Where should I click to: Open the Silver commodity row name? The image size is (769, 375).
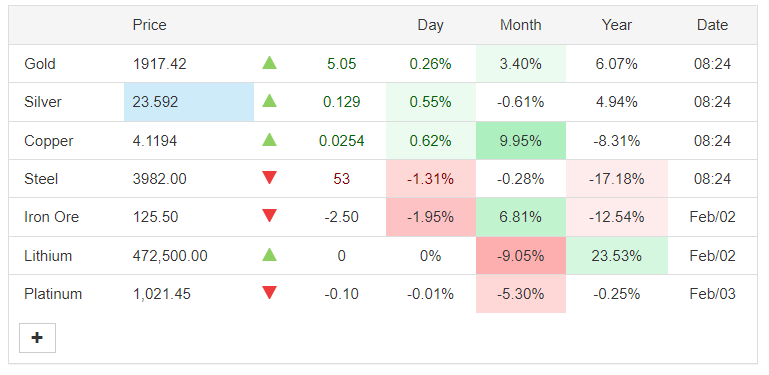tap(43, 102)
